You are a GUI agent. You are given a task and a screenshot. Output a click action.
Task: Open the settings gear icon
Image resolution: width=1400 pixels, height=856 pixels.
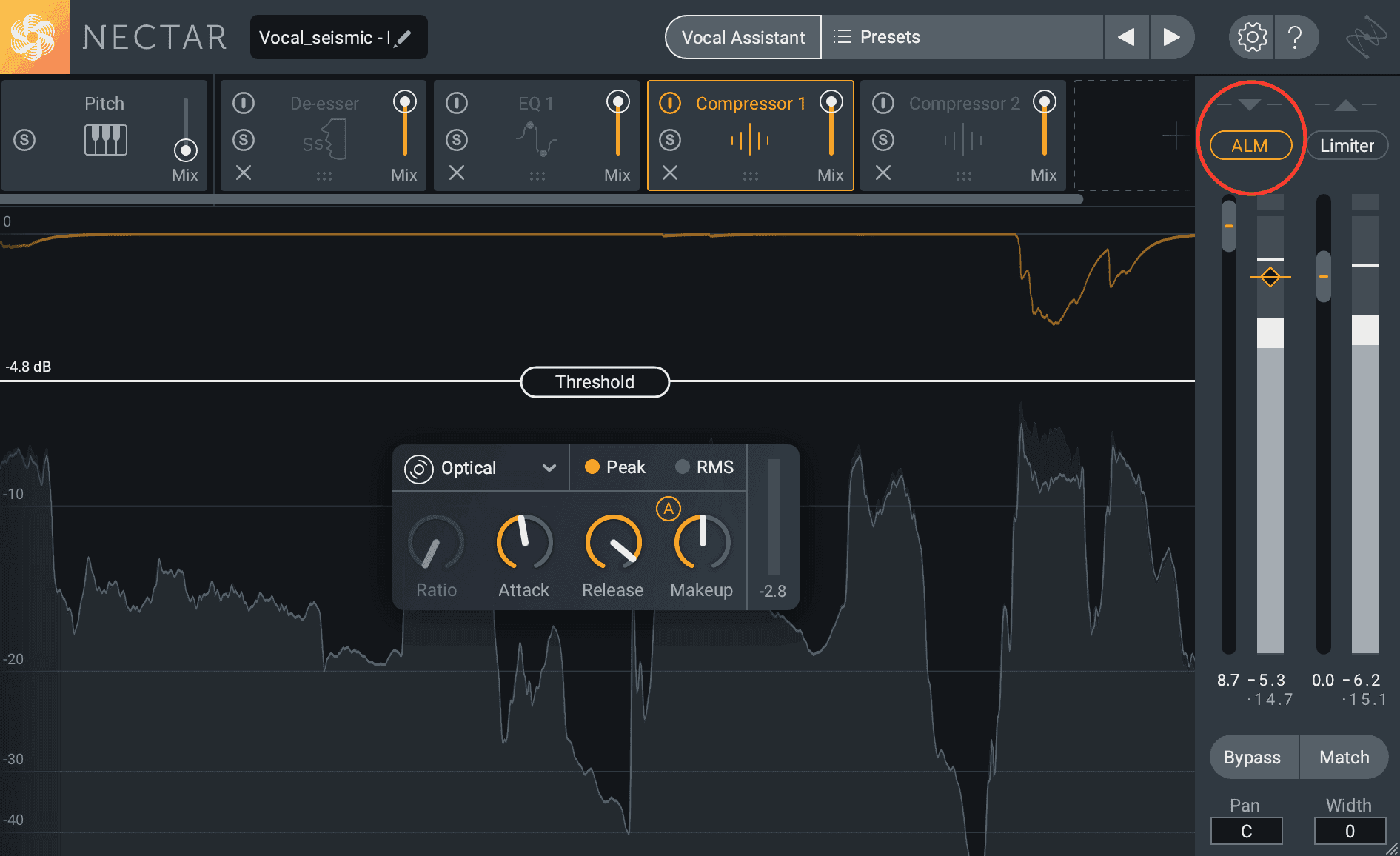pos(1252,37)
